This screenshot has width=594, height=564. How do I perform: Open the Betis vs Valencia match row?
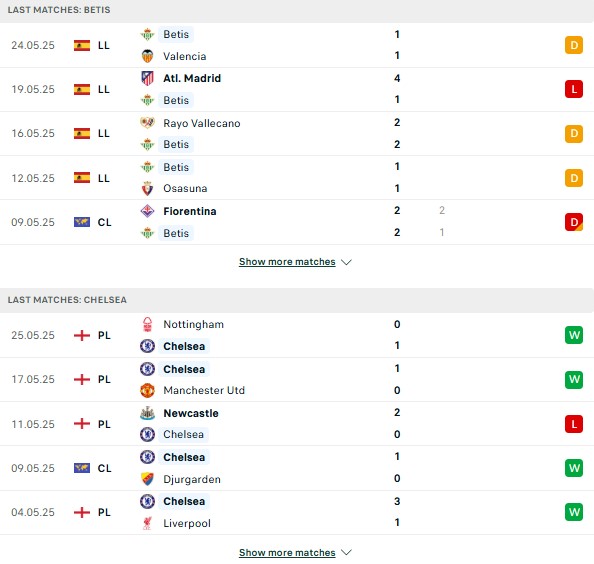click(297, 45)
